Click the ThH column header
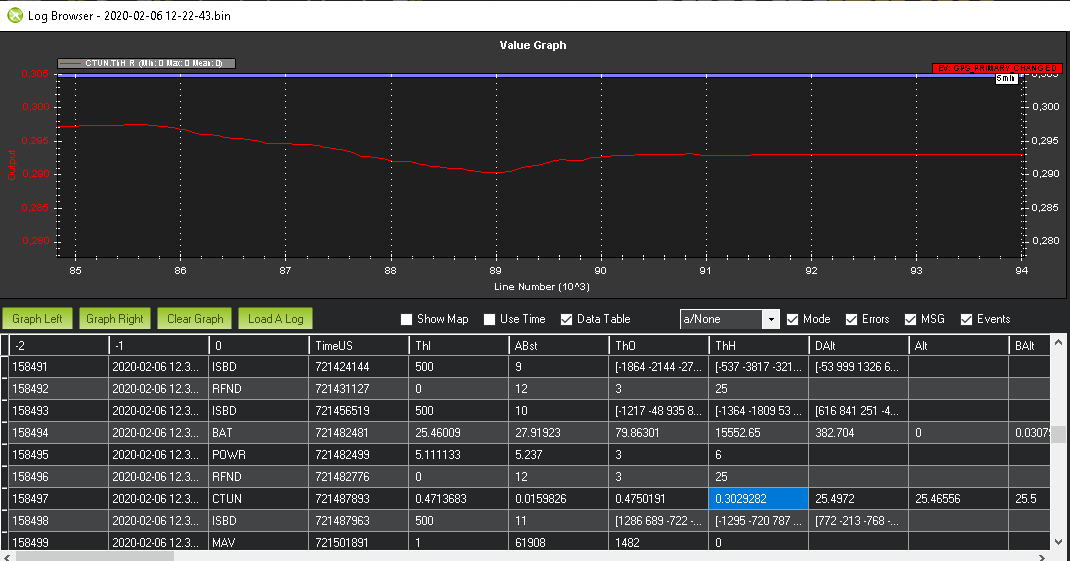The width and height of the screenshot is (1070, 561). [x=759, y=345]
